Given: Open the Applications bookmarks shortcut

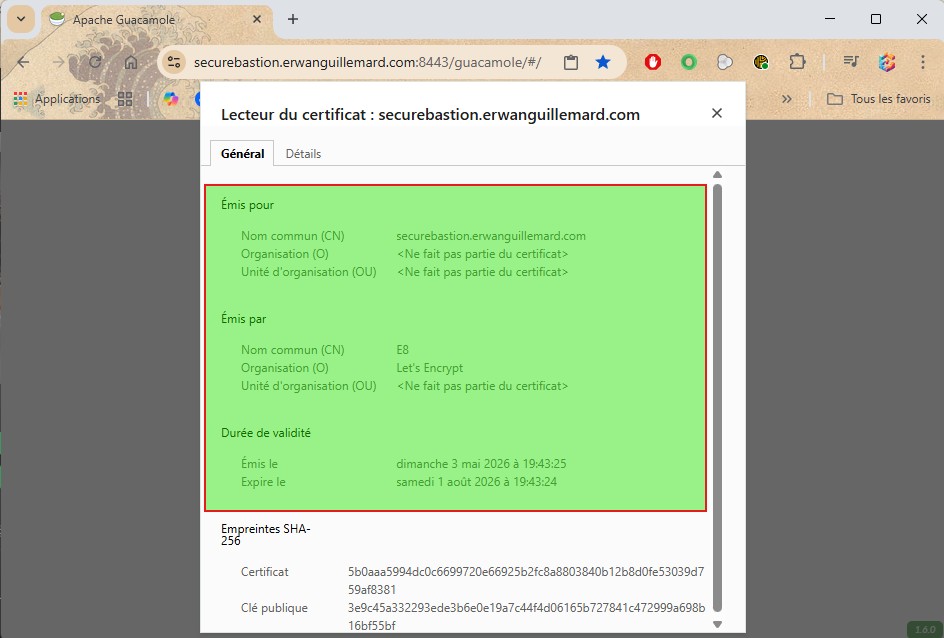Looking at the screenshot, I should coord(57,99).
